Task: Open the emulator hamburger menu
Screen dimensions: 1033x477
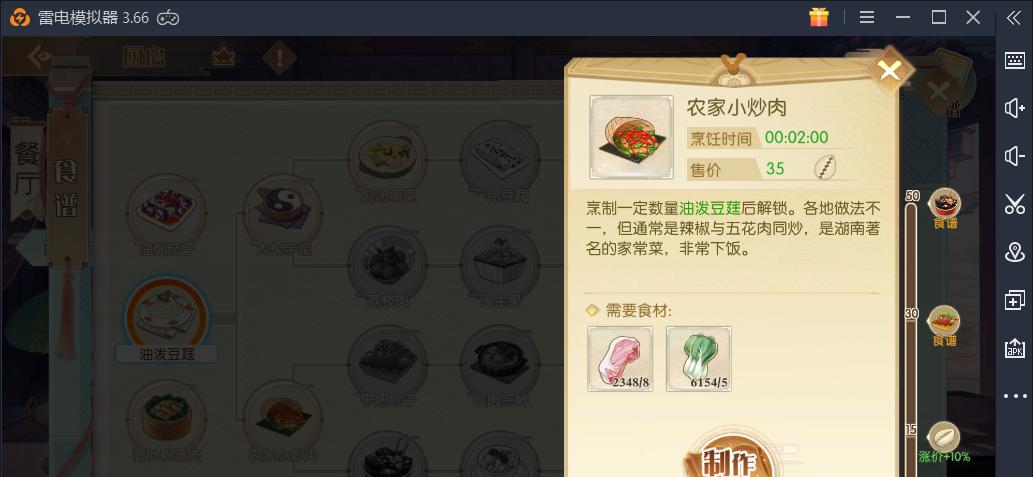Action: click(867, 18)
